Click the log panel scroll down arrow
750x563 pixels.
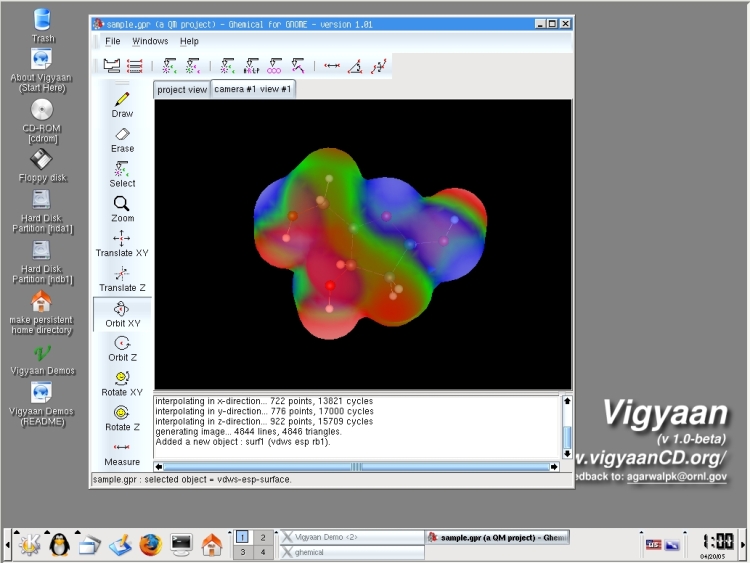pos(567,450)
